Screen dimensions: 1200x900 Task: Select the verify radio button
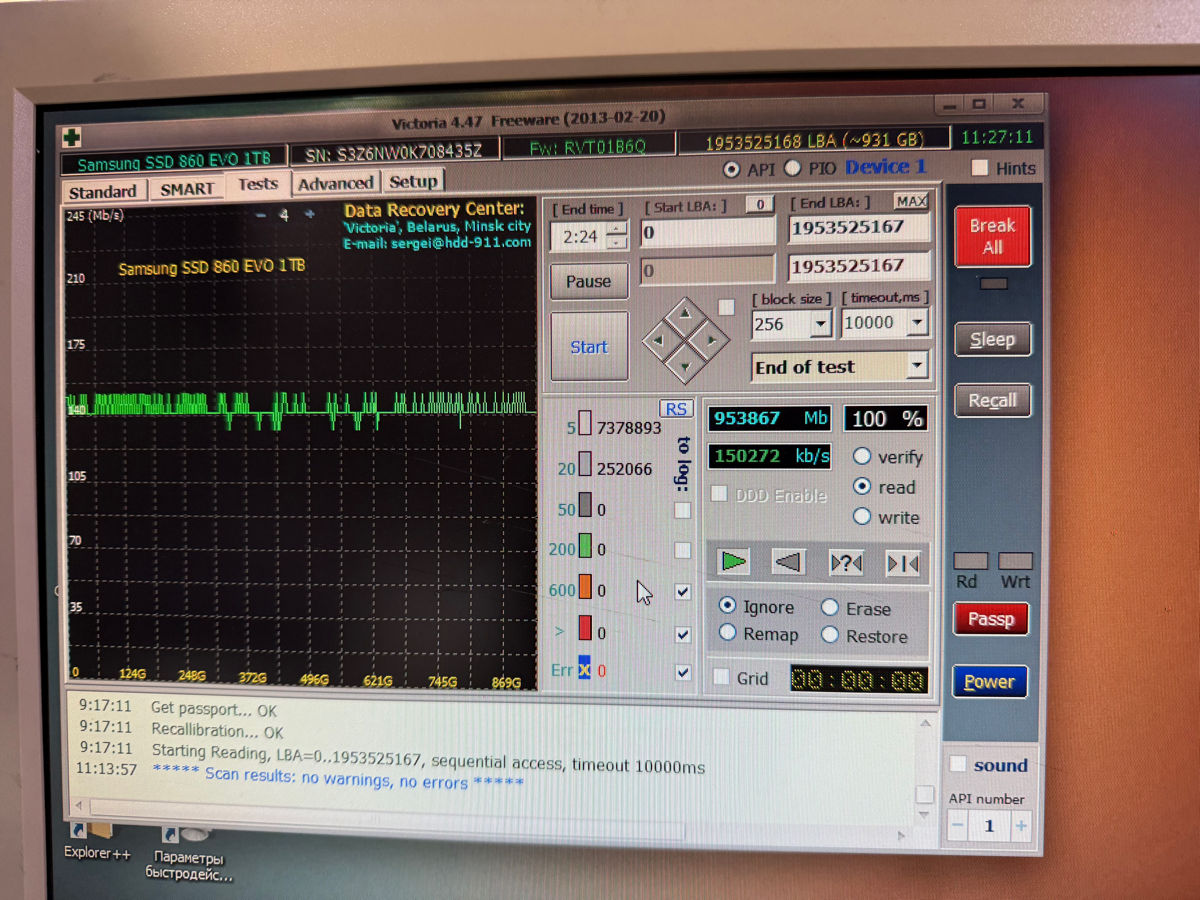pyautogui.click(x=862, y=457)
